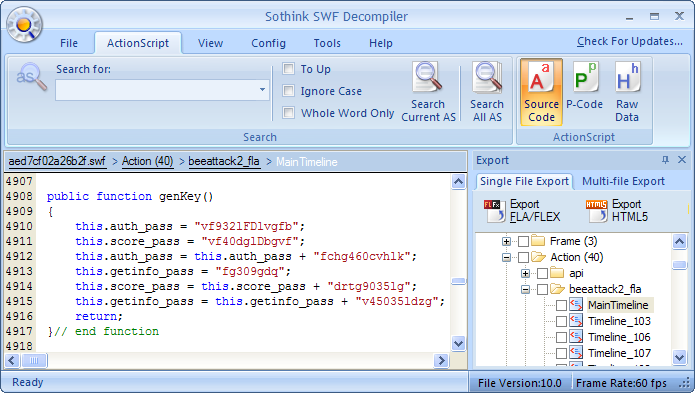Open the Config ribbon tab
This screenshot has width=695, height=393.
pos(268,43)
